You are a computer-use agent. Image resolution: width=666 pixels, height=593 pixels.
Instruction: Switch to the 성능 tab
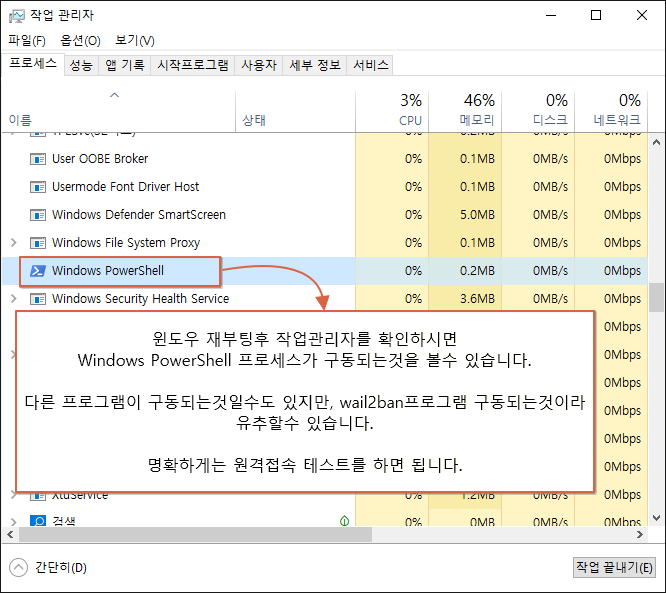pyautogui.click(x=81, y=65)
